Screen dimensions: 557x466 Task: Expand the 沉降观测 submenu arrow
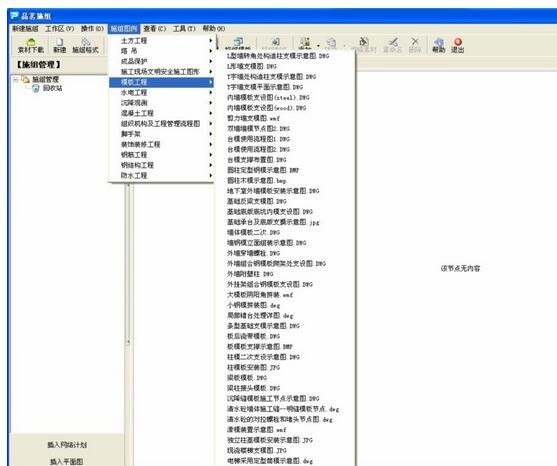click(x=211, y=103)
